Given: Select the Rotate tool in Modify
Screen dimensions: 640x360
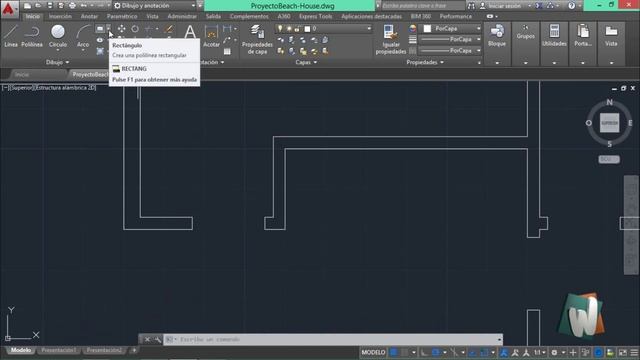Looking at the screenshot, I should pyautogui.click(x=135, y=29).
